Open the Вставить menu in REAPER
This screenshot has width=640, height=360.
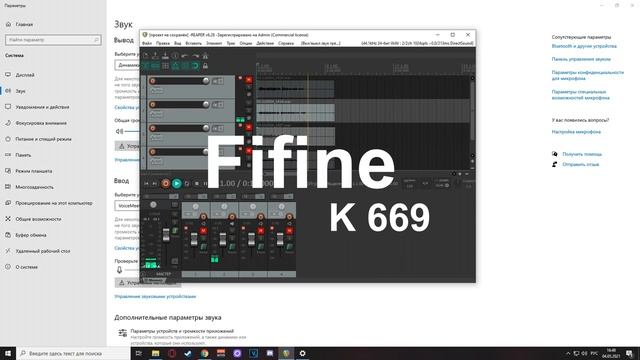pos(193,43)
